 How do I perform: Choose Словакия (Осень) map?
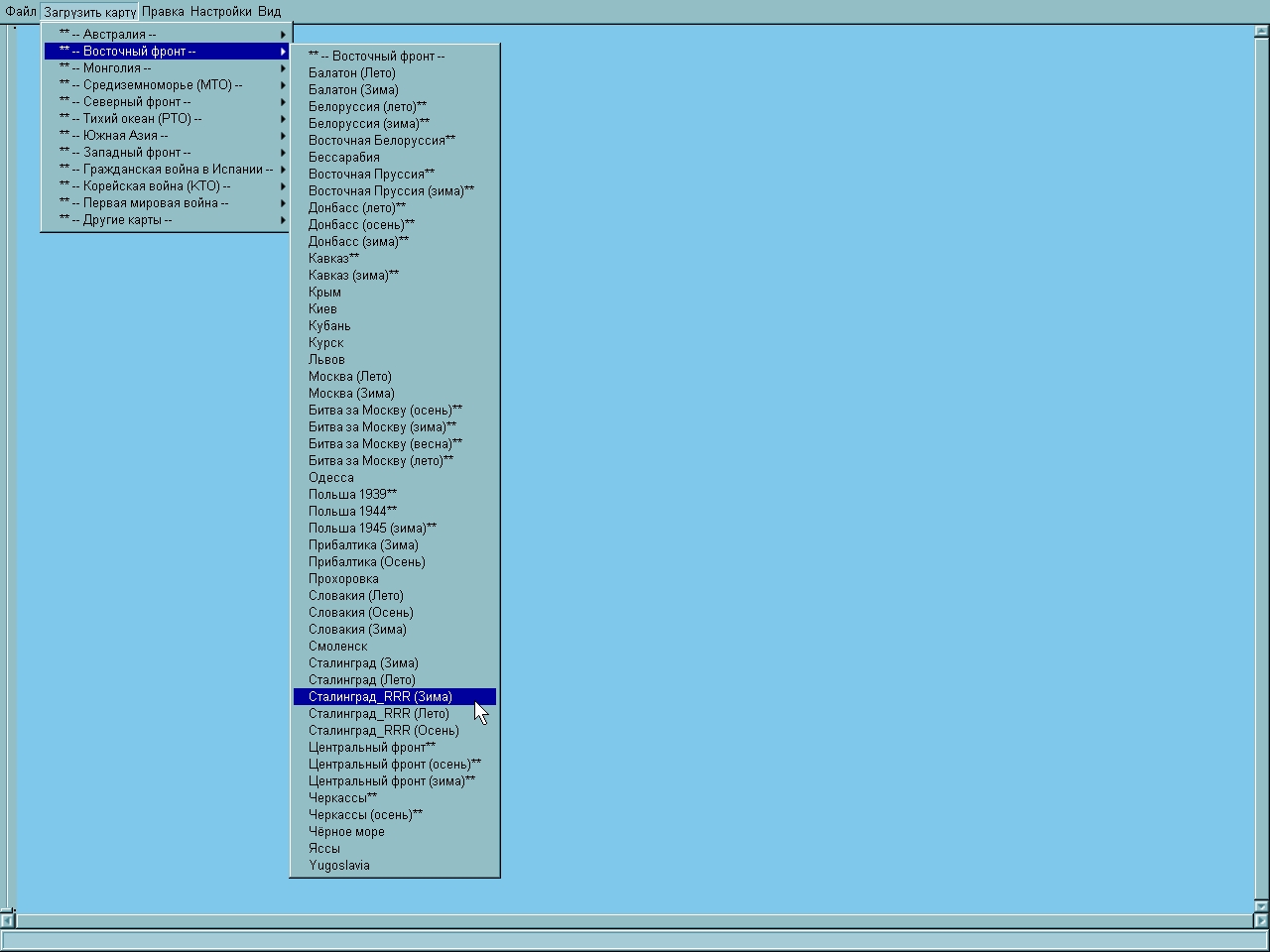[x=395, y=613]
